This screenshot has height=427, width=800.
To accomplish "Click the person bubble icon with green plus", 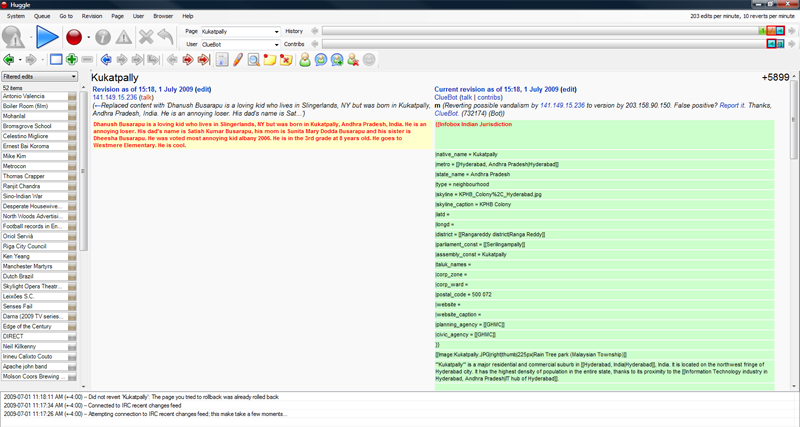I will pyautogui.click(x=337, y=60).
